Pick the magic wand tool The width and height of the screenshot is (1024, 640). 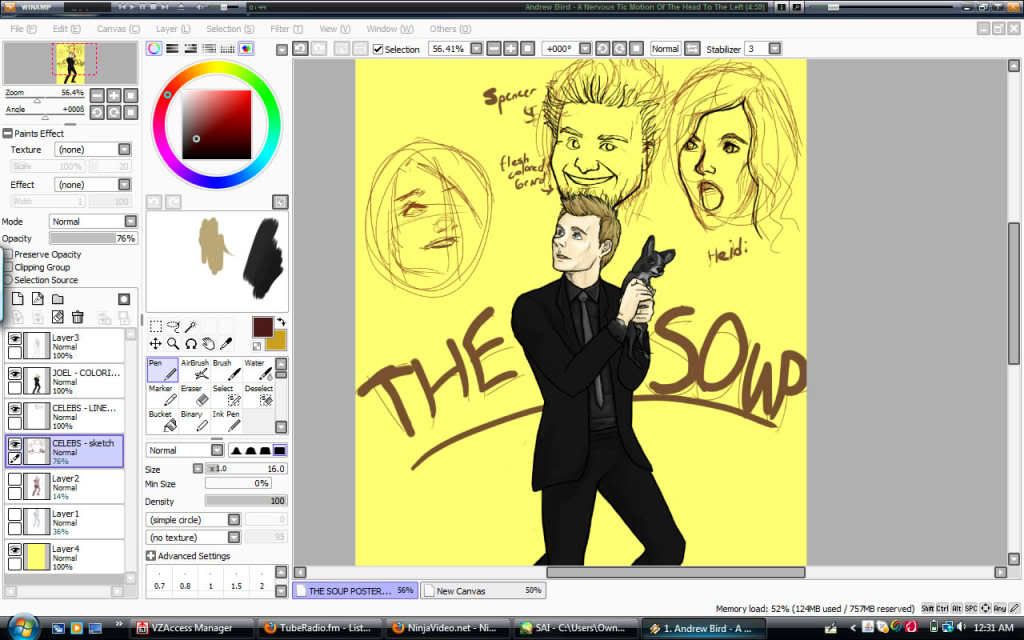pos(191,326)
